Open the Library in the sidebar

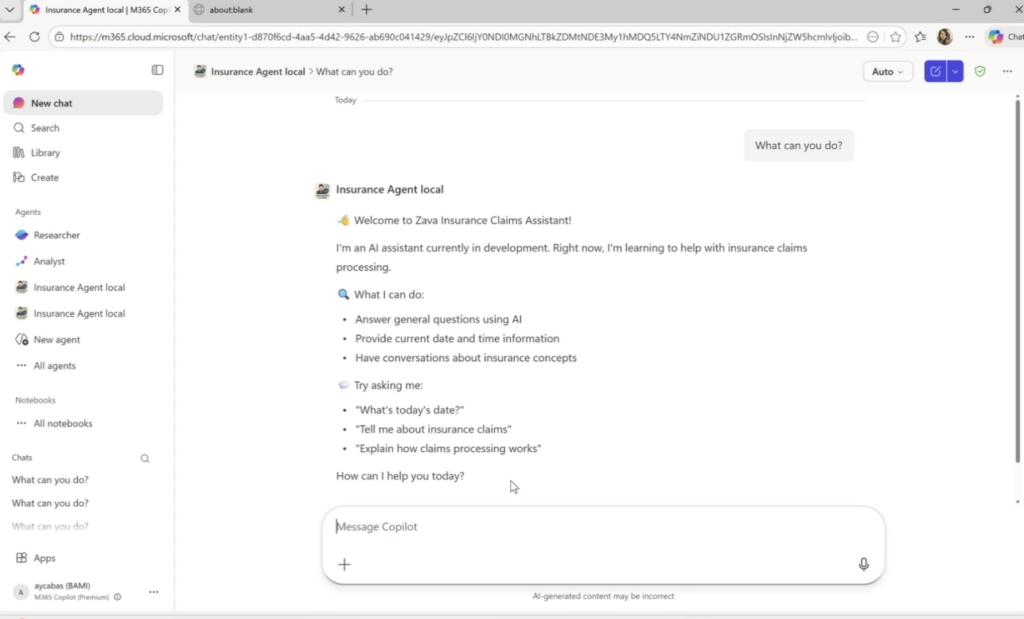click(x=45, y=153)
